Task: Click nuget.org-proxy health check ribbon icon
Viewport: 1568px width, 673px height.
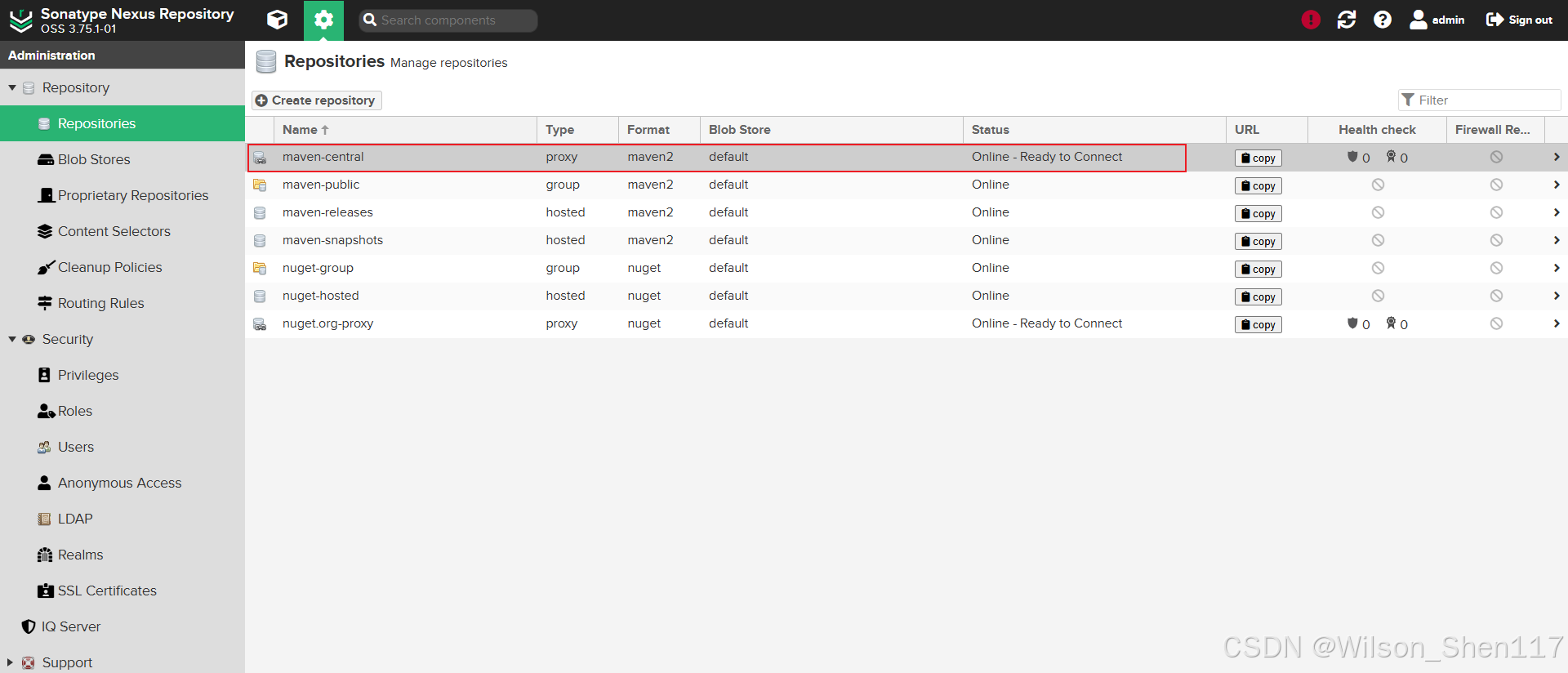Action: 1391,323
